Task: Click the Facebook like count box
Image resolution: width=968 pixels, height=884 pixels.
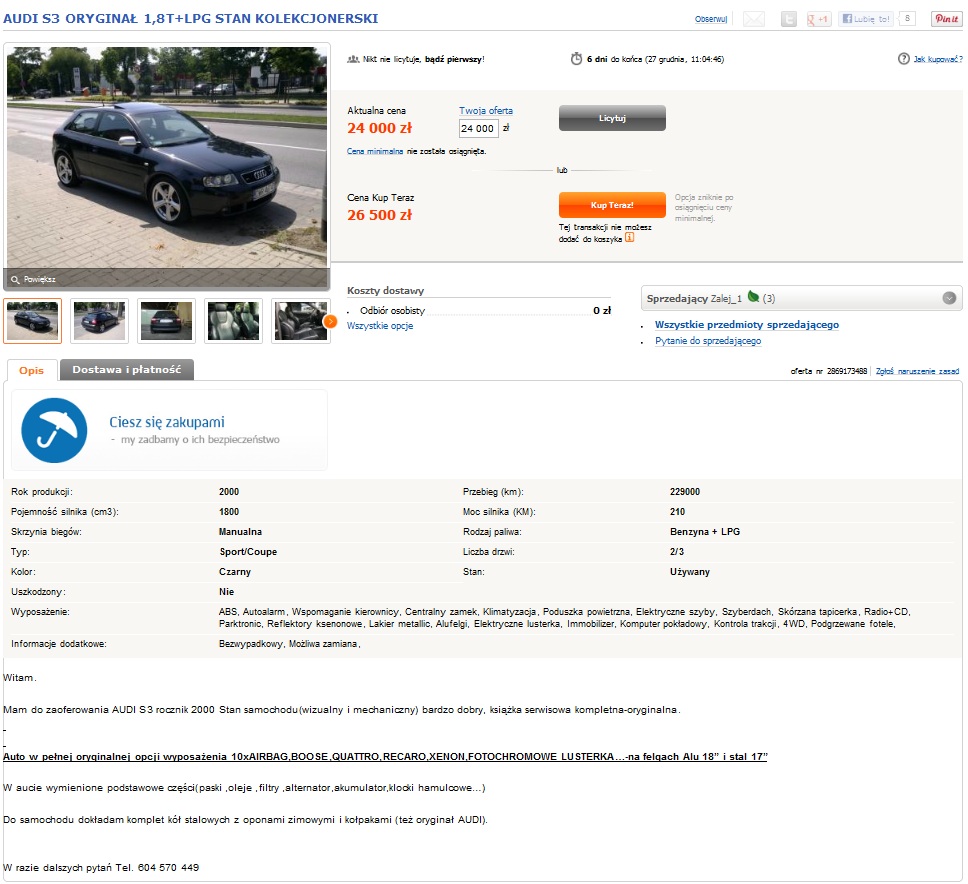Action: click(907, 19)
